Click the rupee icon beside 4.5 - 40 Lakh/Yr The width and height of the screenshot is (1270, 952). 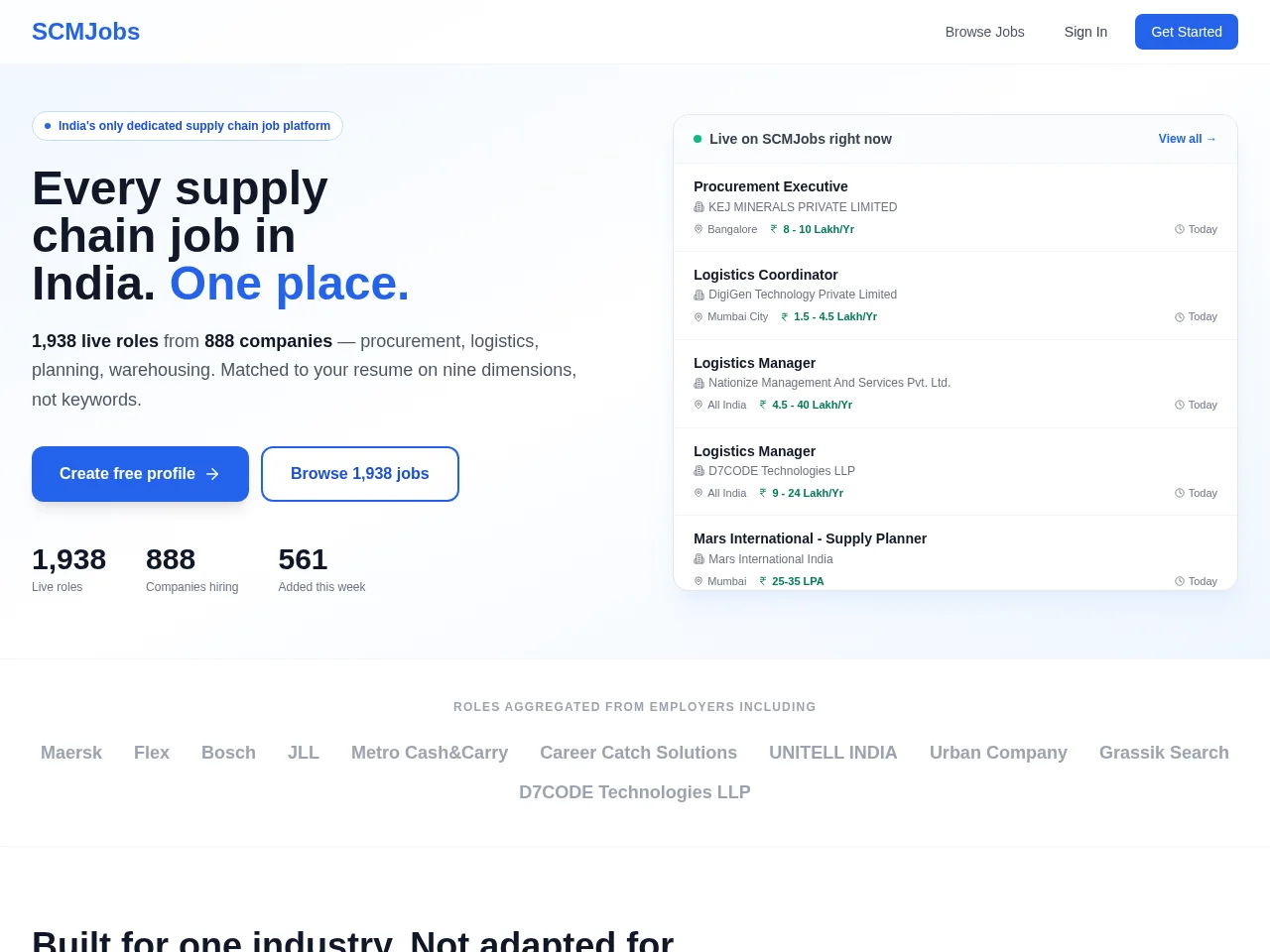[763, 405]
